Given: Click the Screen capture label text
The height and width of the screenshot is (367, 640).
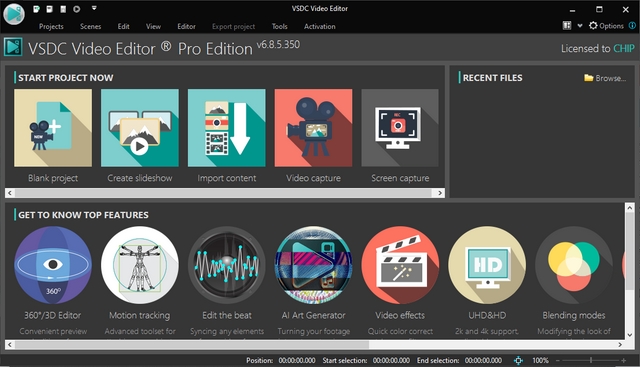Looking at the screenshot, I should [x=400, y=178].
